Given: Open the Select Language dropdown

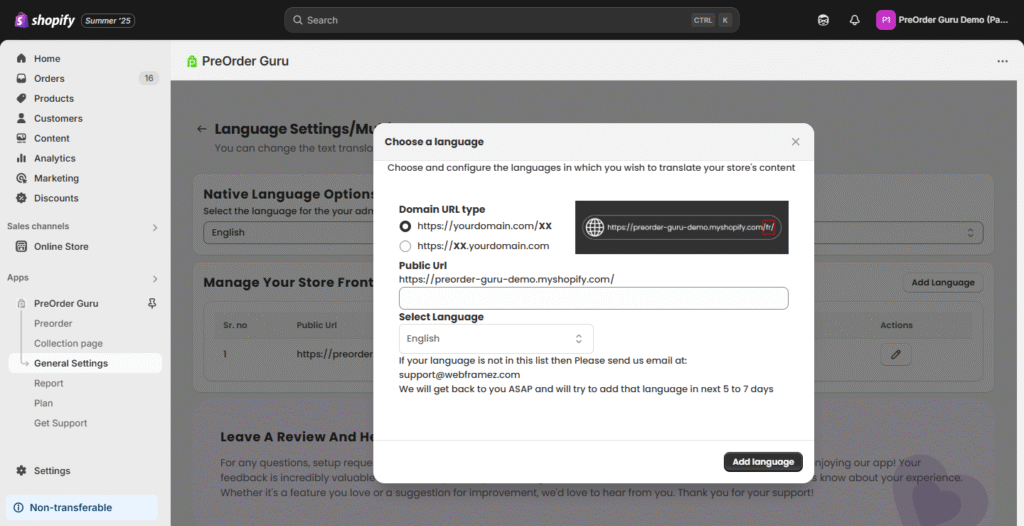Looking at the screenshot, I should (495, 339).
